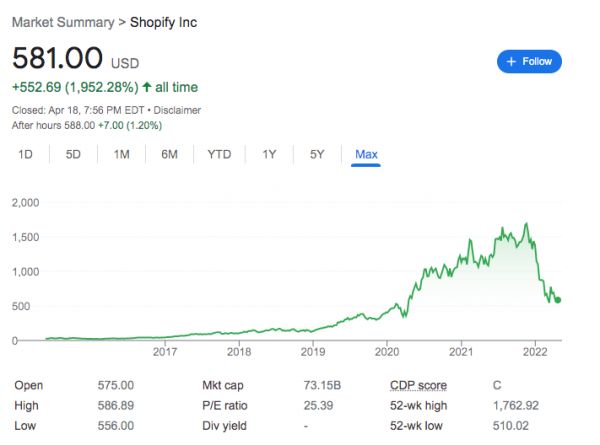Click the 2019 label on the x-axis
Viewport: 600px width, 445px height.
click(313, 352)
